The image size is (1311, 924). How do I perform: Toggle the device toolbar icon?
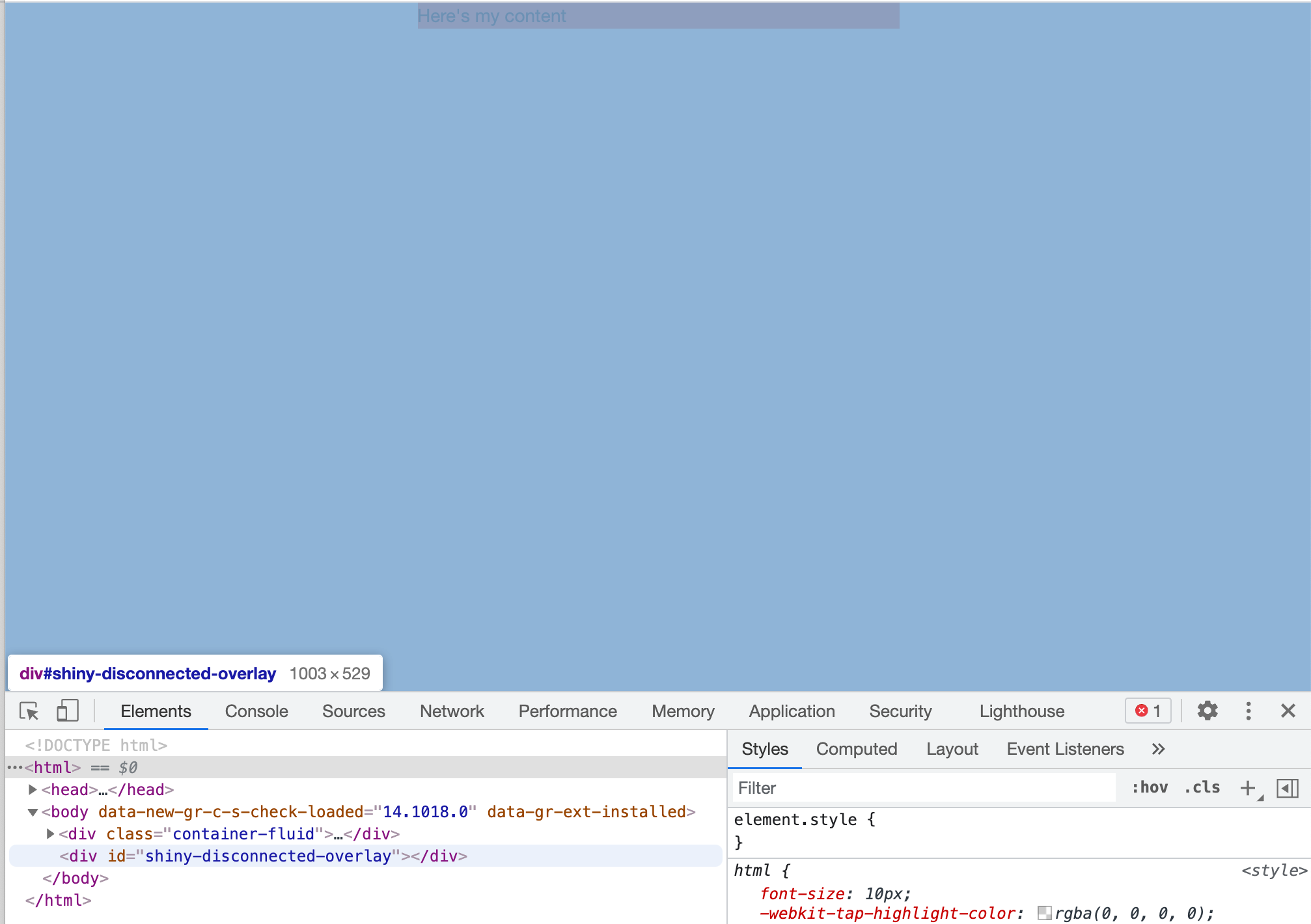coord(67,711)
